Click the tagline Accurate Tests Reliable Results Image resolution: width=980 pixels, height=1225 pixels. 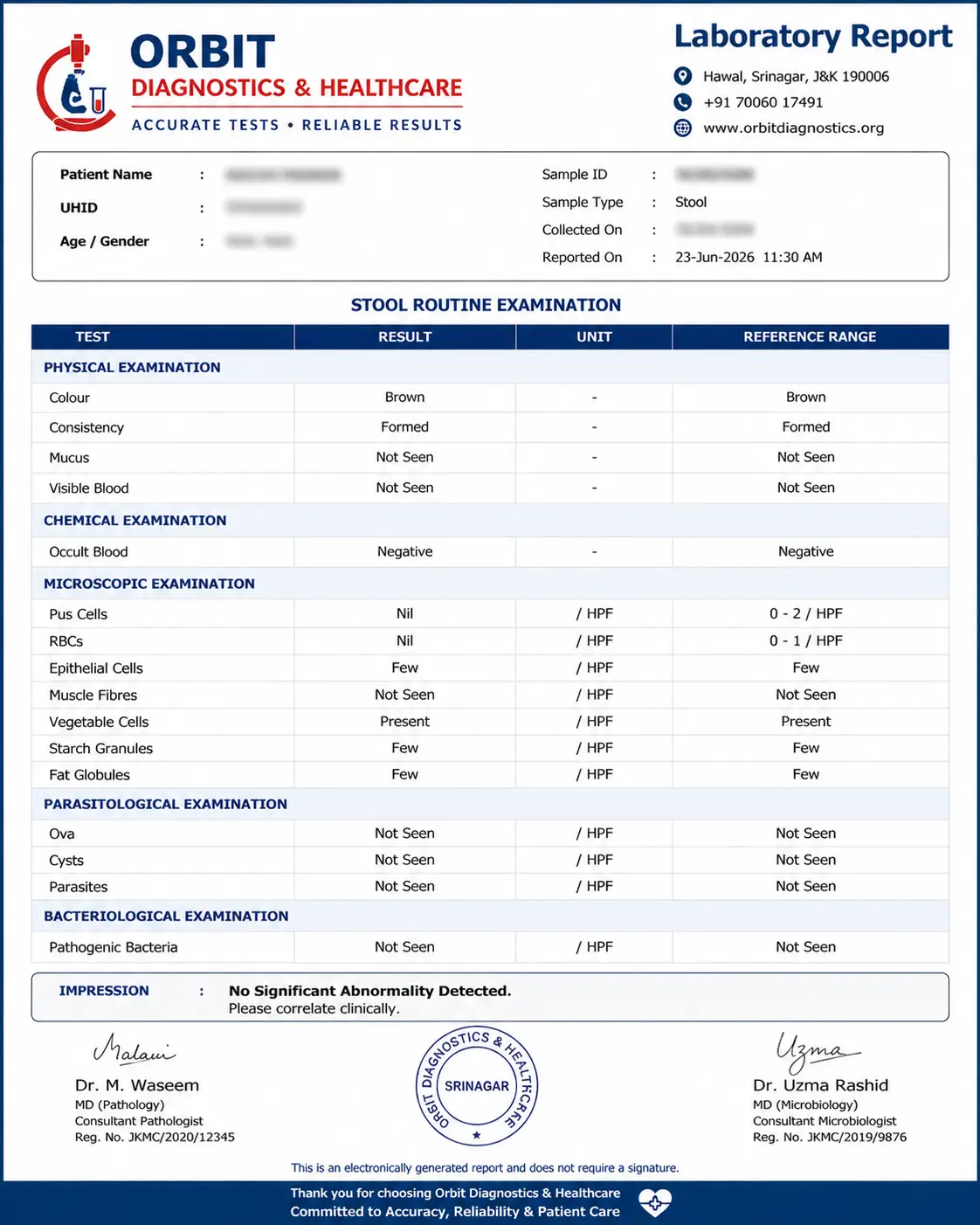297,125
